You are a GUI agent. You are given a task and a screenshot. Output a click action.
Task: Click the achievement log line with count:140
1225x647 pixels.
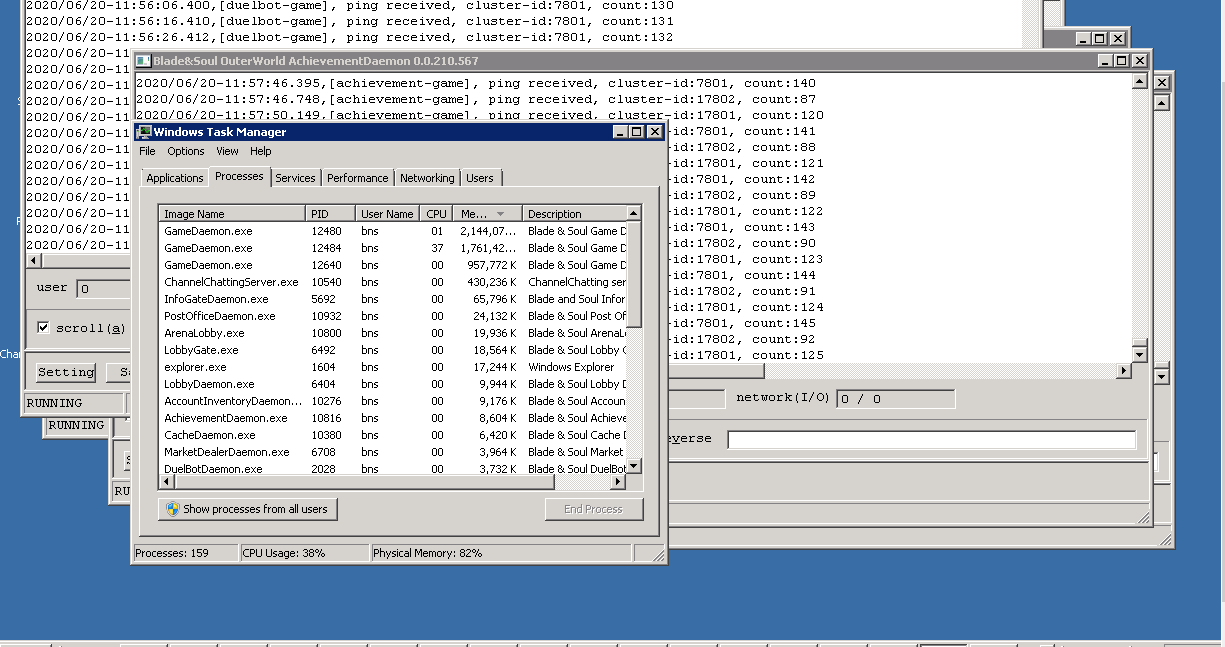coord(475,83)
